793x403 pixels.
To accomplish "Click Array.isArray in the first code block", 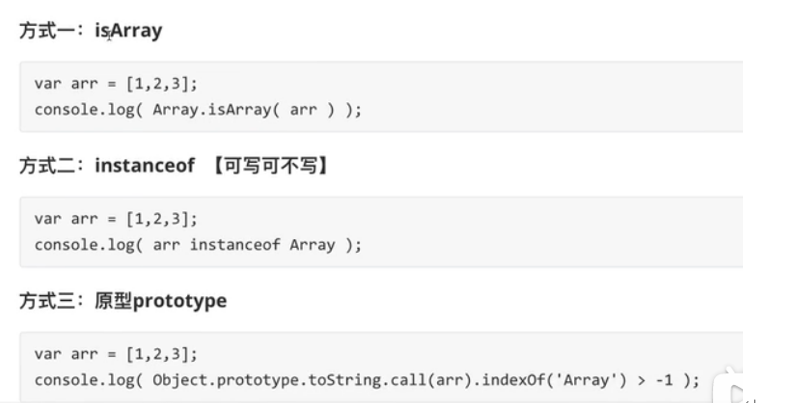I will (213, 109).
